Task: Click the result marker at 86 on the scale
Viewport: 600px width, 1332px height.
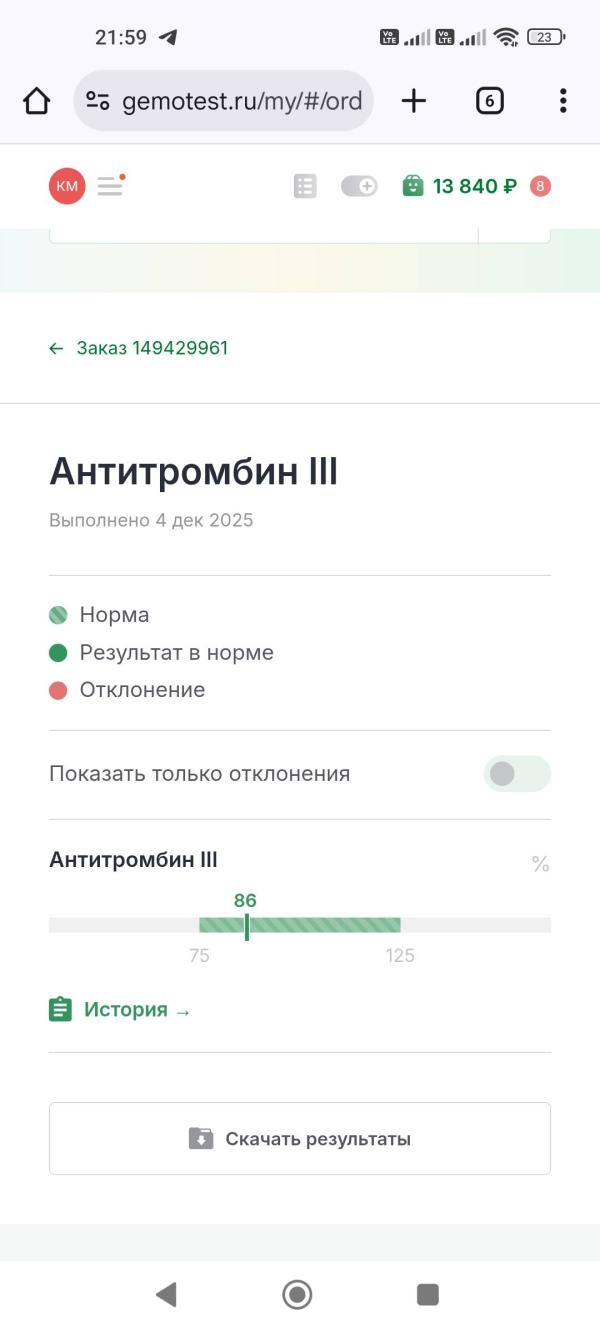Action: (246, 924)
